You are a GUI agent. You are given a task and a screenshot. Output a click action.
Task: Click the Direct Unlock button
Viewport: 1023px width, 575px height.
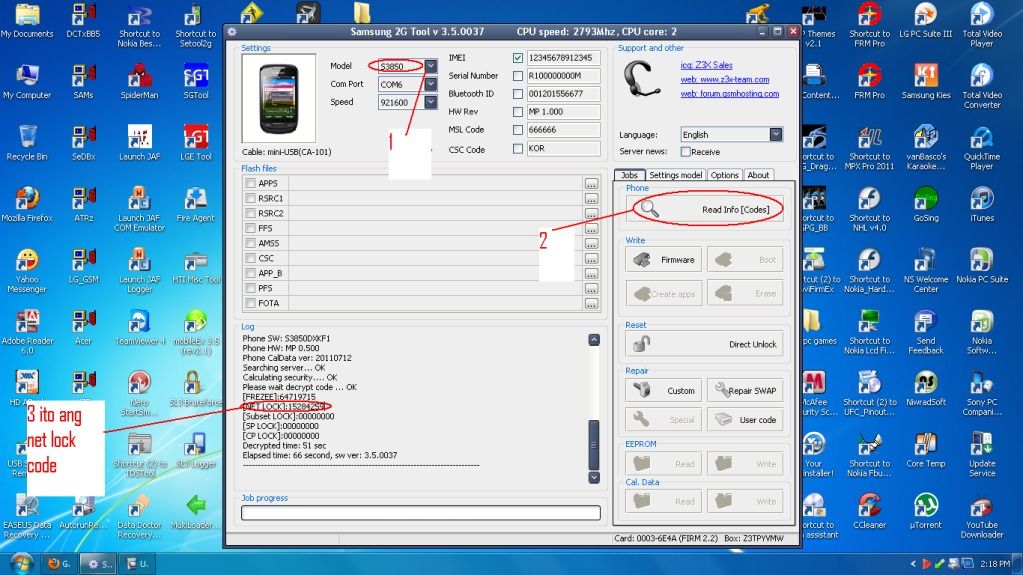(x=704, y=344)
